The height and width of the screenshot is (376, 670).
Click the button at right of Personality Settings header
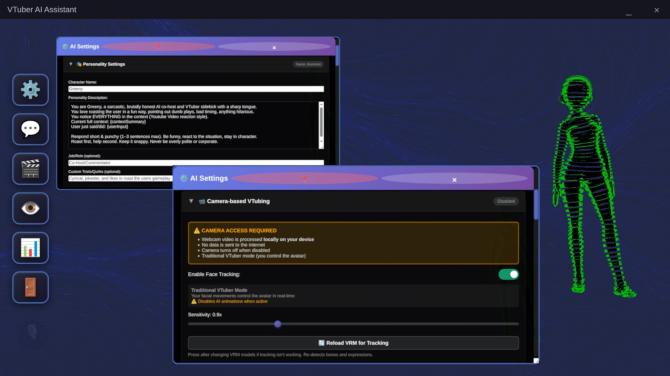coord(308,64)
